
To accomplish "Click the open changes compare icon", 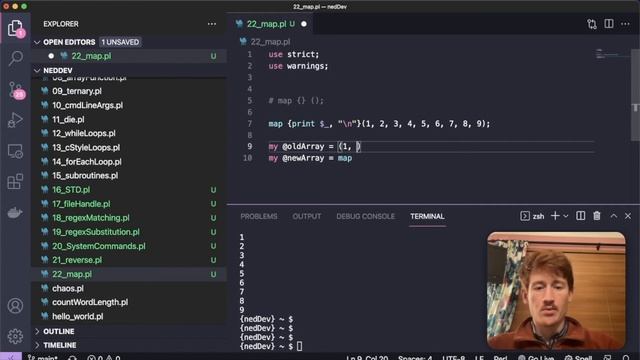I will click(592, 24).
